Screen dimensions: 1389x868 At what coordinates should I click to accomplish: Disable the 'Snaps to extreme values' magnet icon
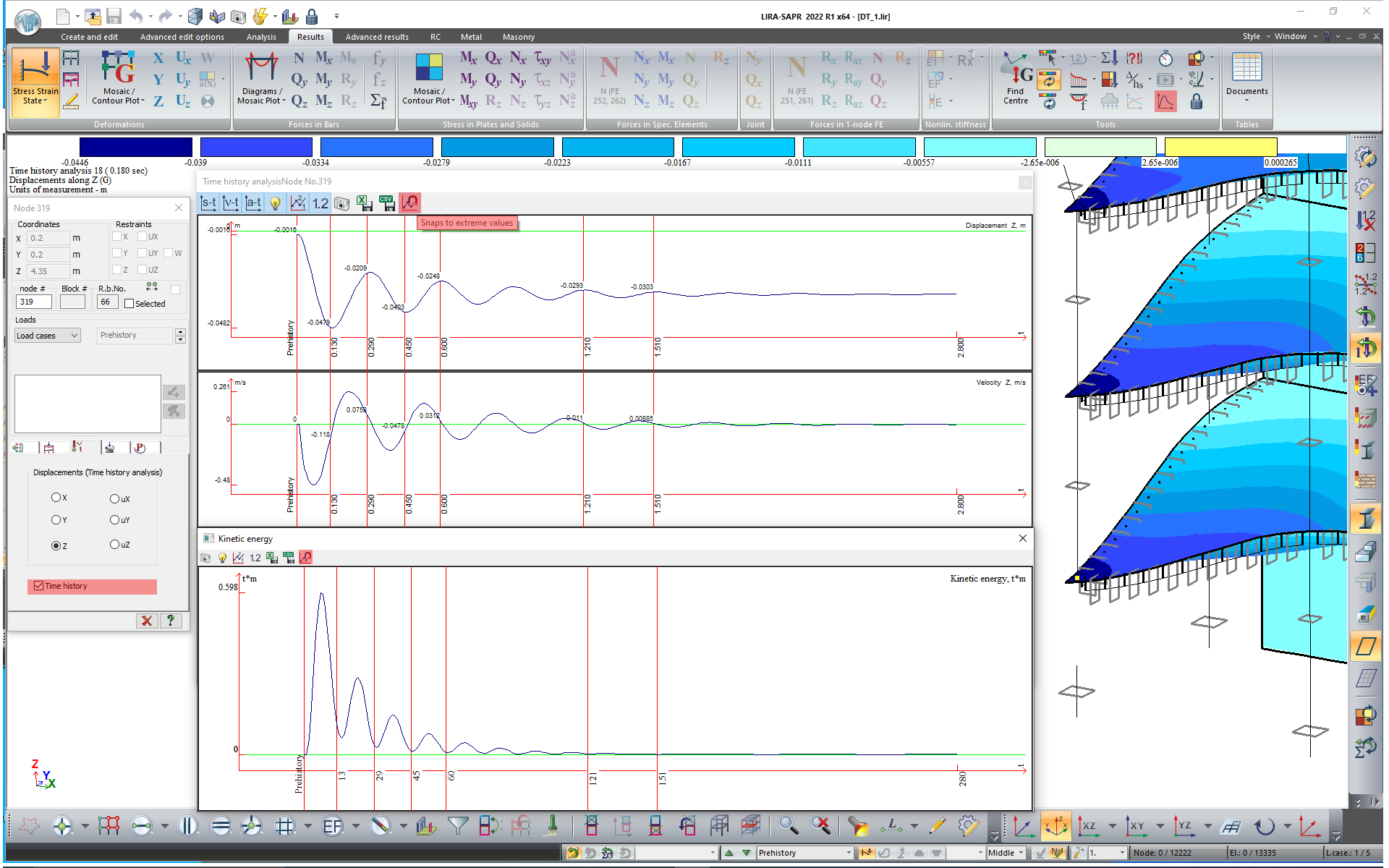[410, 203]
